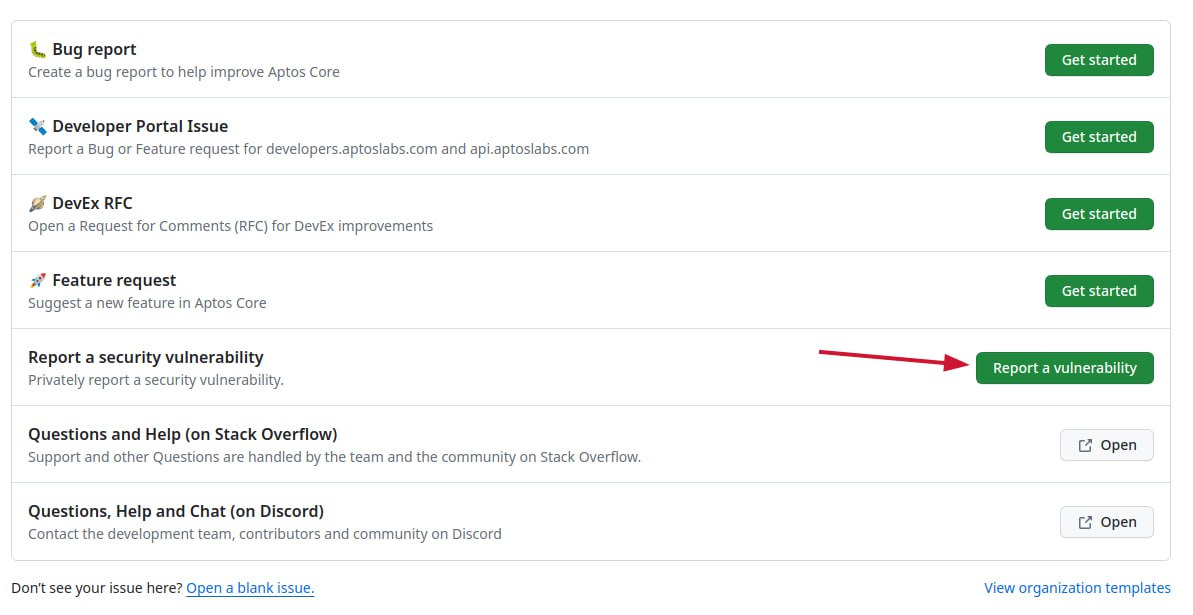This screenshot has width=1193, height=615.
Task: Click external-link icon in Discord Open button
Action: pyautogui.click(x=1085, y=523)
